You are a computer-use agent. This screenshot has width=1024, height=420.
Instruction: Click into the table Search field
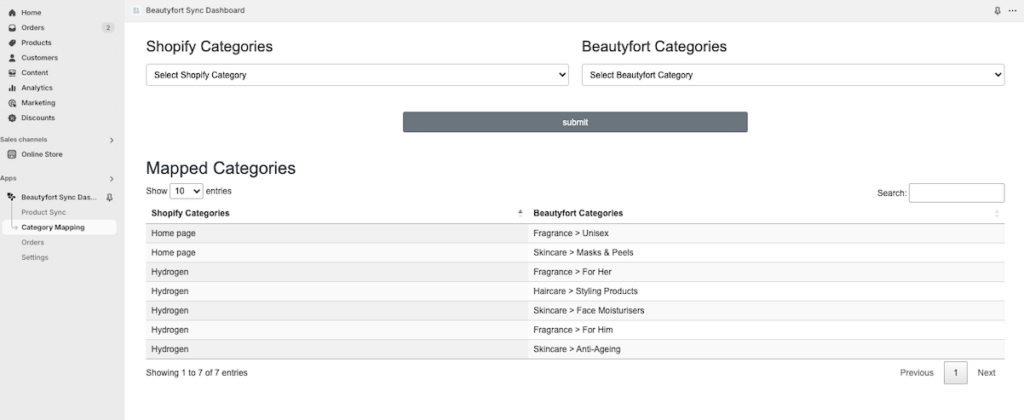pyautogui.click(x=956, y=193)
